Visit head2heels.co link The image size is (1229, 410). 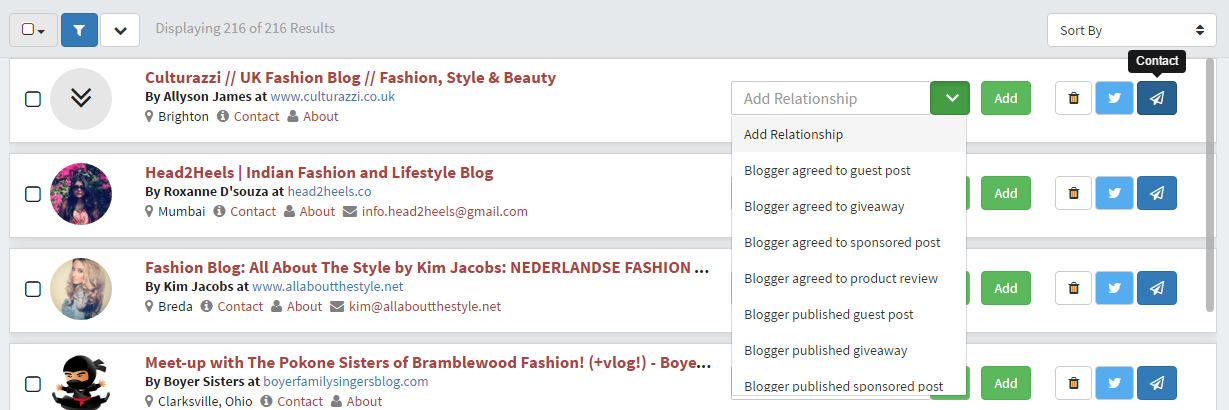tap(330, 192)
